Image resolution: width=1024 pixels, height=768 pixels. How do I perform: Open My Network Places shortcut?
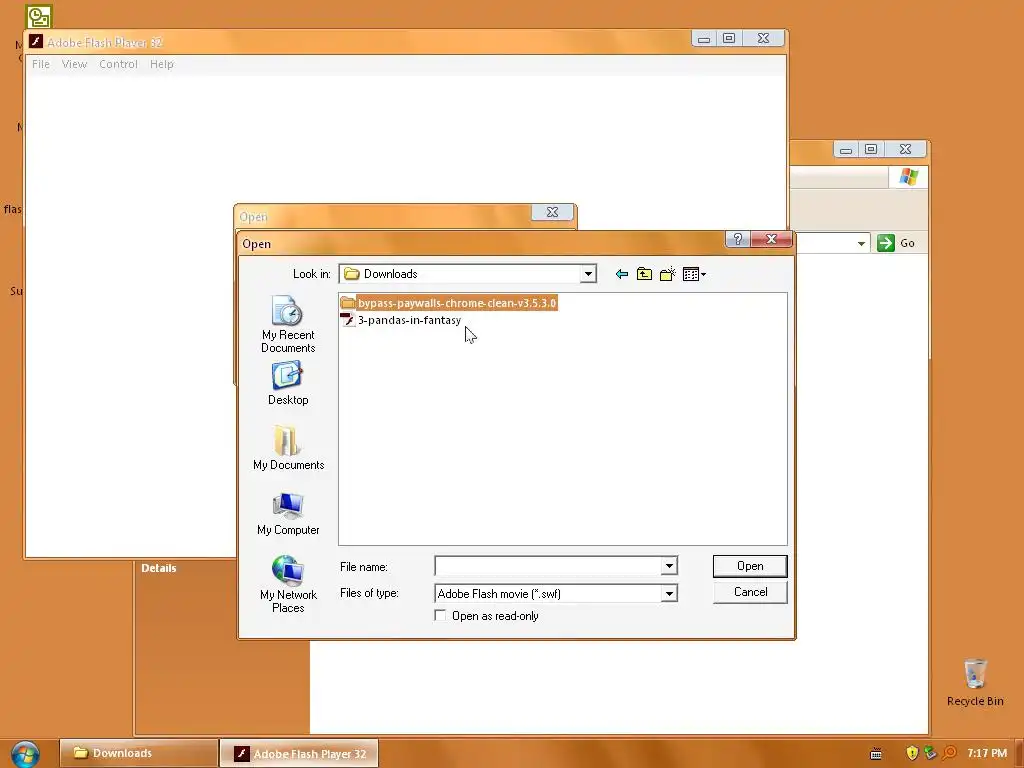pos(288,584)
